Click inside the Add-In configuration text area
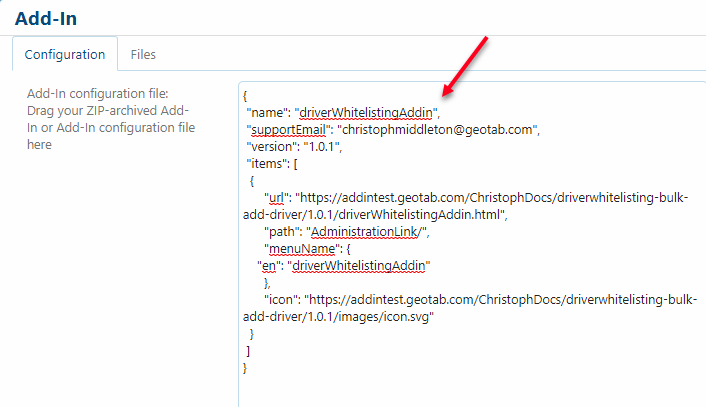The width and height of the screenshot is (706, 407). tap(472, 244)
